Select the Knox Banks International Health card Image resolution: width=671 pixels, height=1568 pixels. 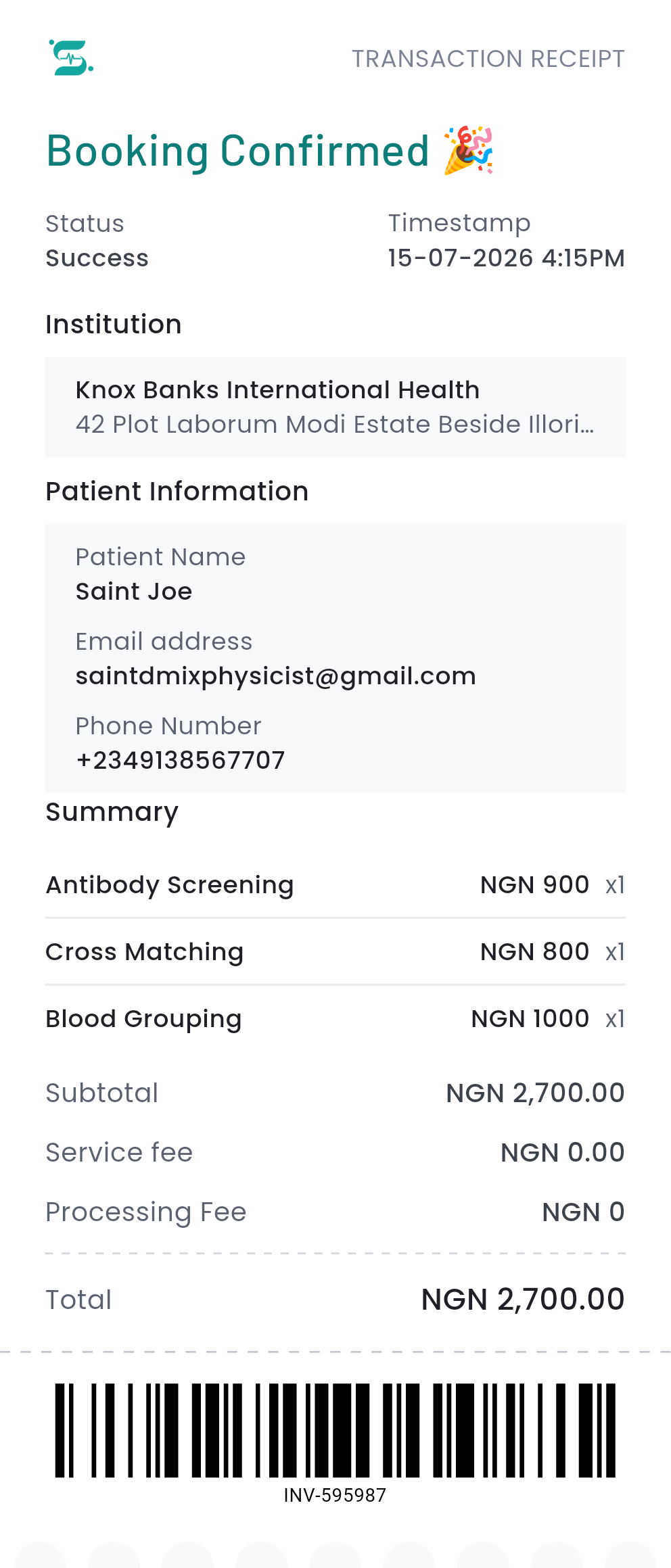coord(335,406)
